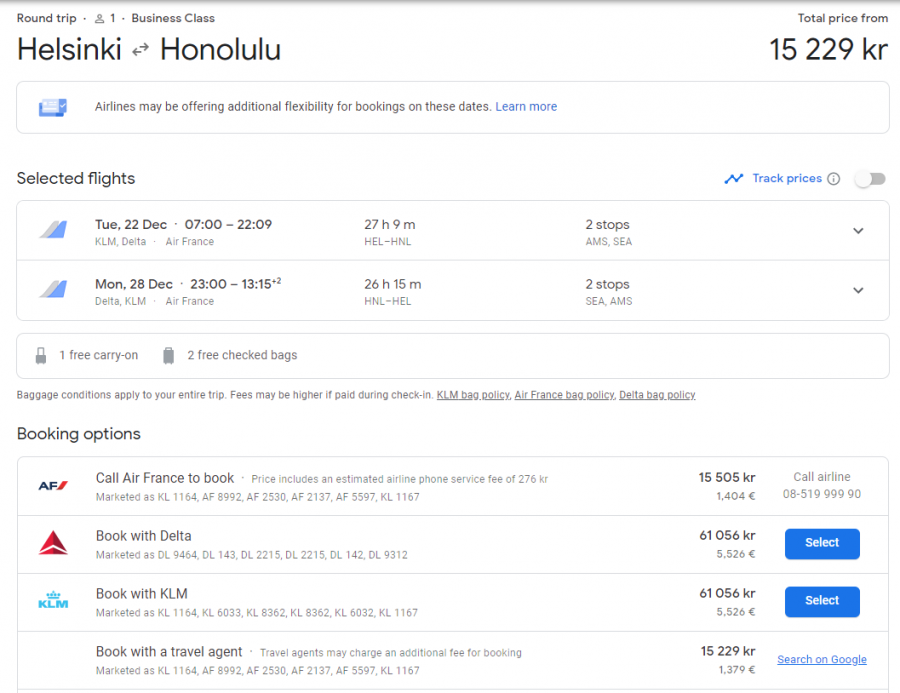900x693 pixels.
Task: Click the Track prices info icon
Action: [x=833, y=179]
